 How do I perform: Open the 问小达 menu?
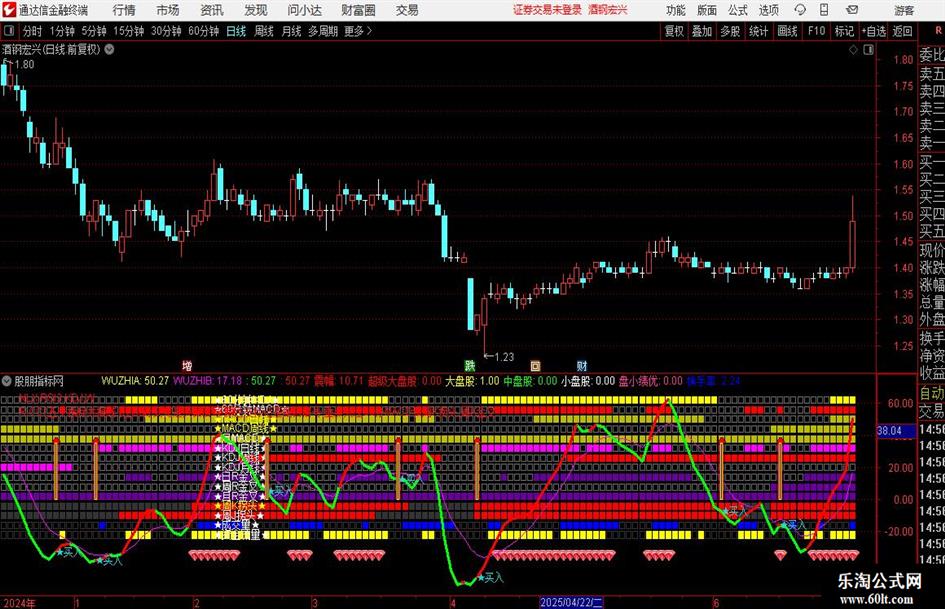(304, 10)
